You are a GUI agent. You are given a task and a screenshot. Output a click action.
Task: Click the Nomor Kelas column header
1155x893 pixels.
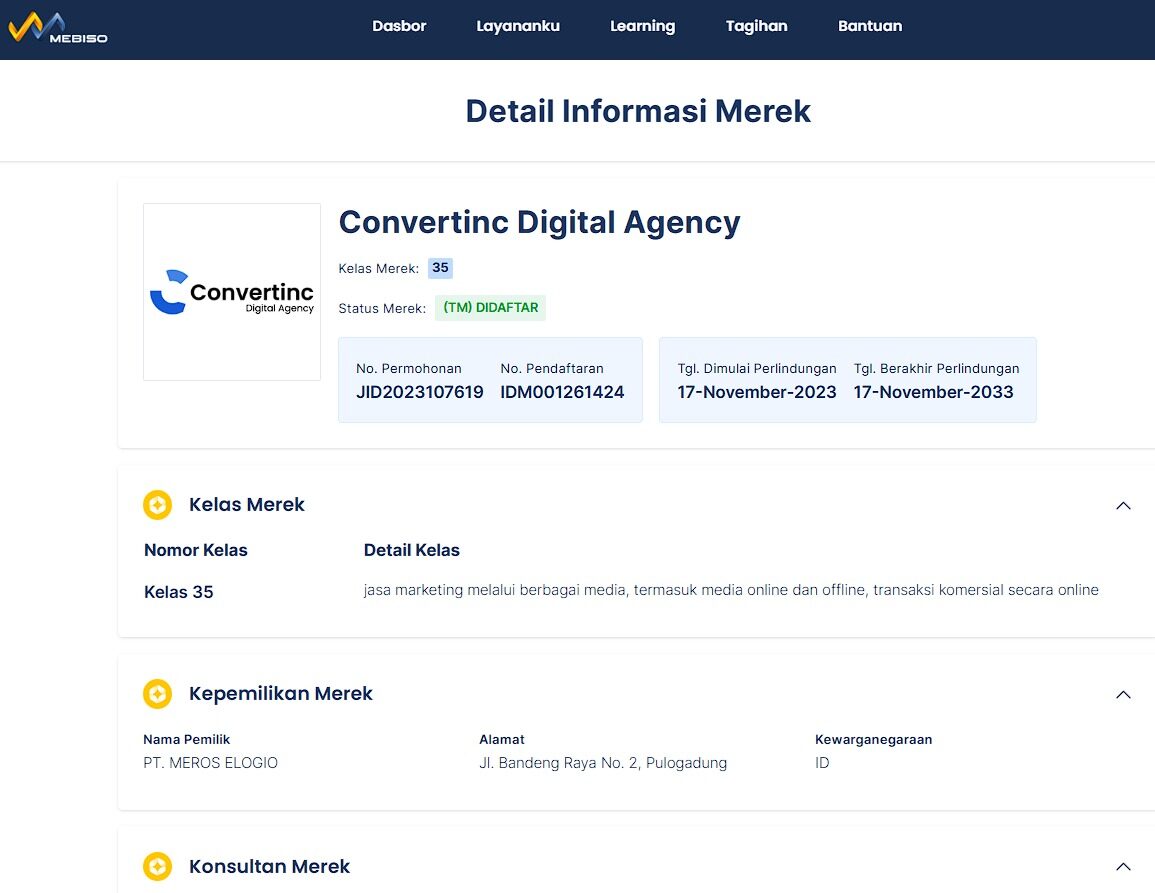click(x=196, y=550)
